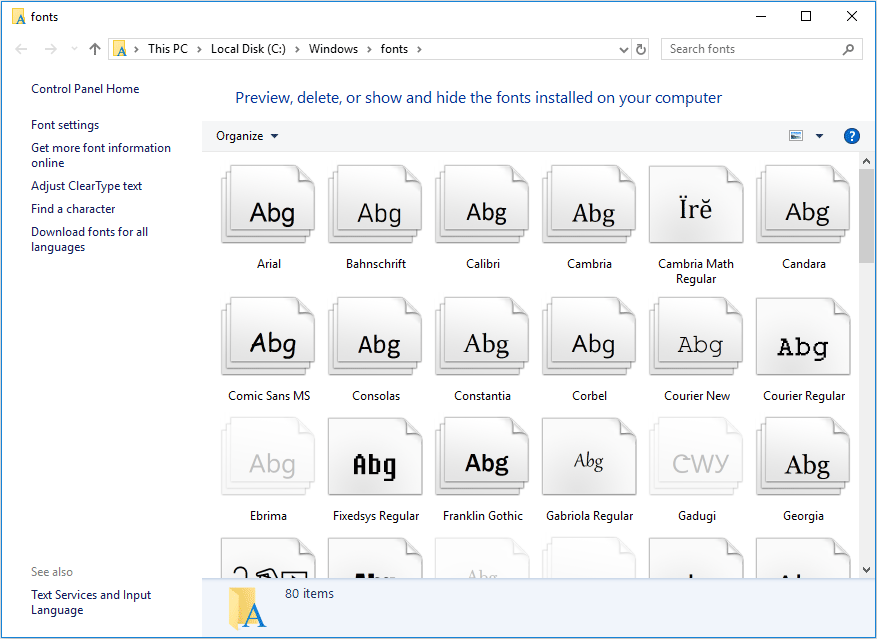The image size is (877, 639).
Task: Select the Cambria Math Regular font icon
Action: [x=696, y=204]
